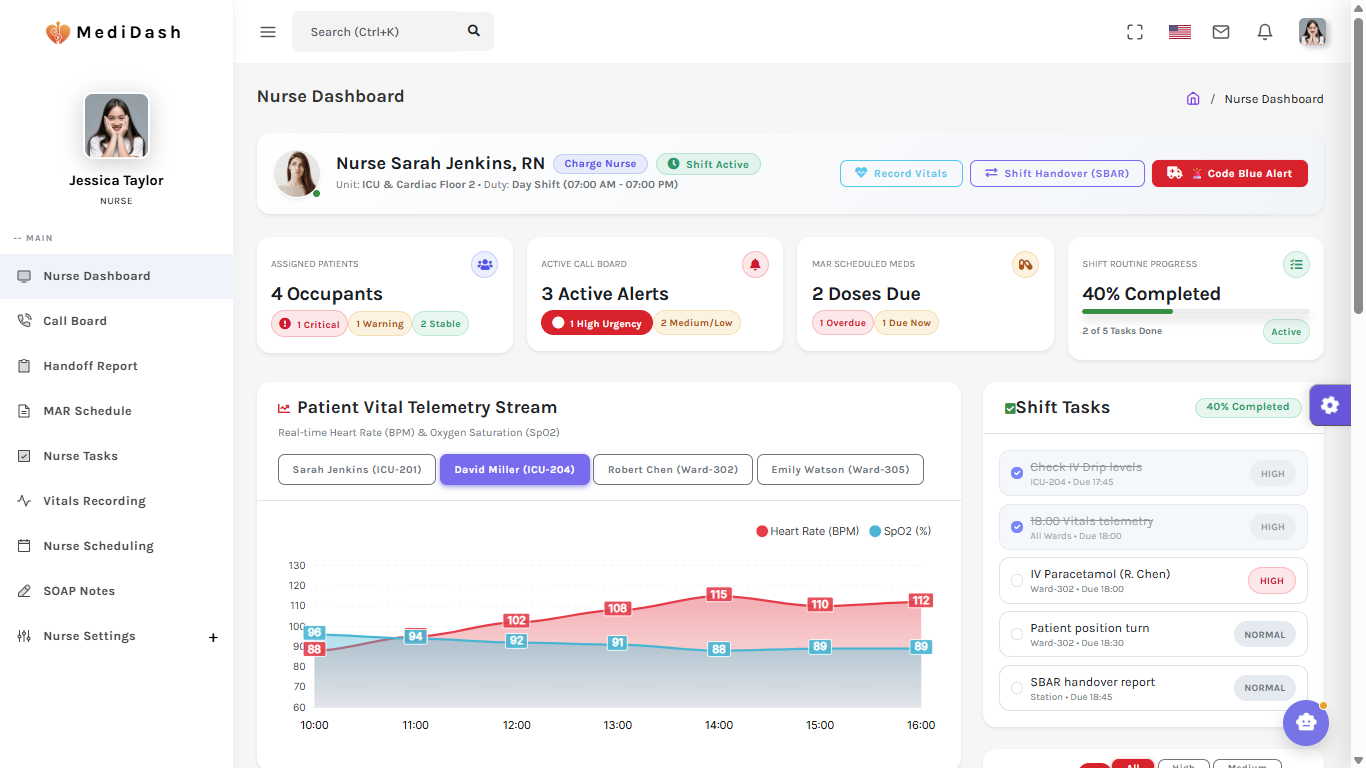Open the chatbot assistant floating button

pos(1306,722)
